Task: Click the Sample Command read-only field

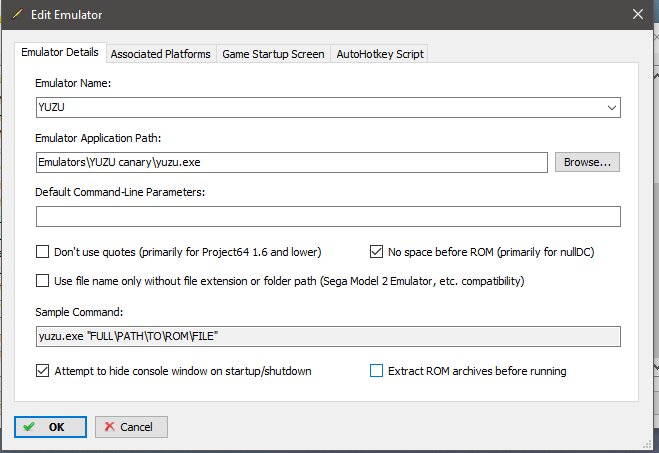Action: (328, 337)
